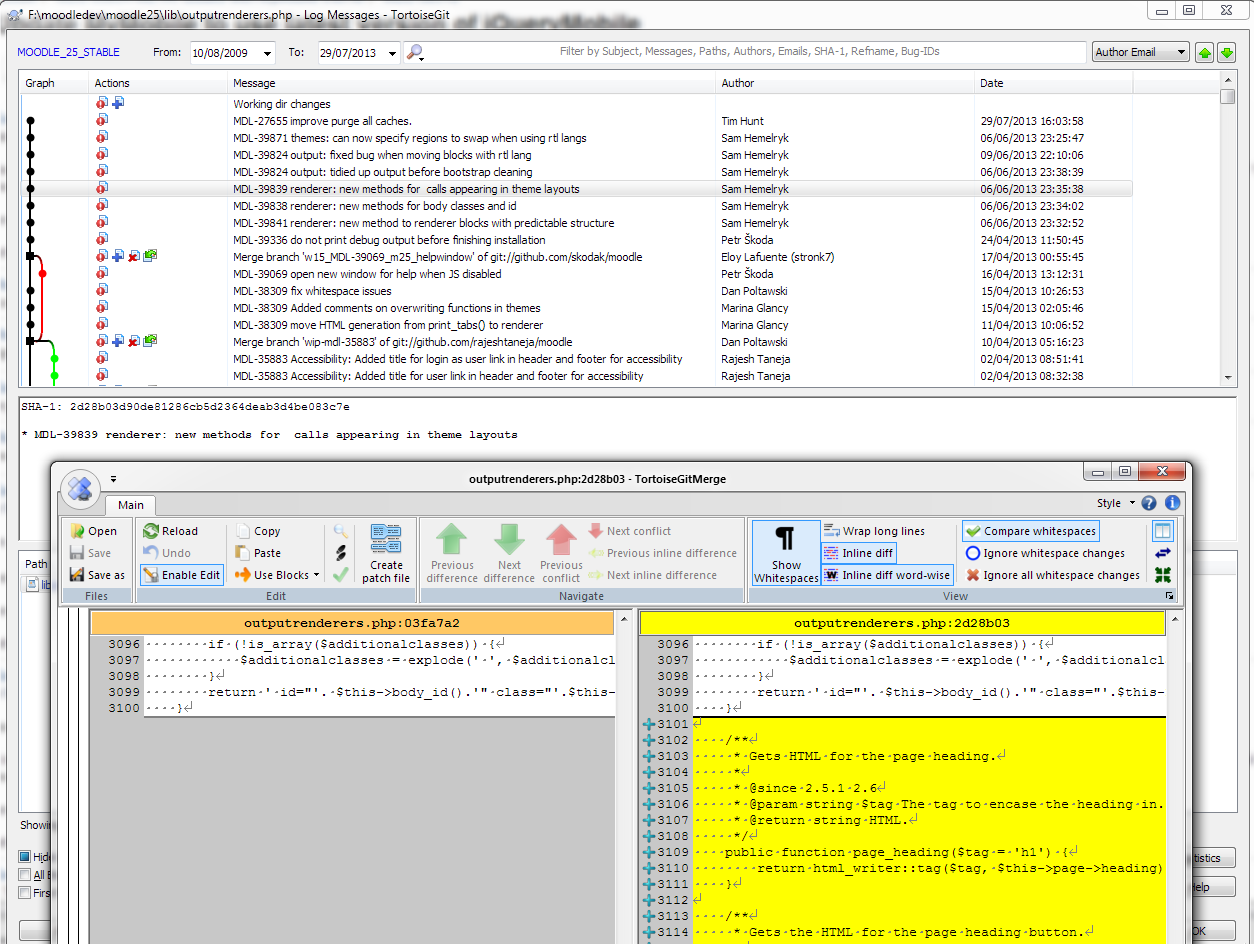The height and width of the screenshot is (944, 1254).
Task: Select Ignore whitespace changes
Action: 1045,553
